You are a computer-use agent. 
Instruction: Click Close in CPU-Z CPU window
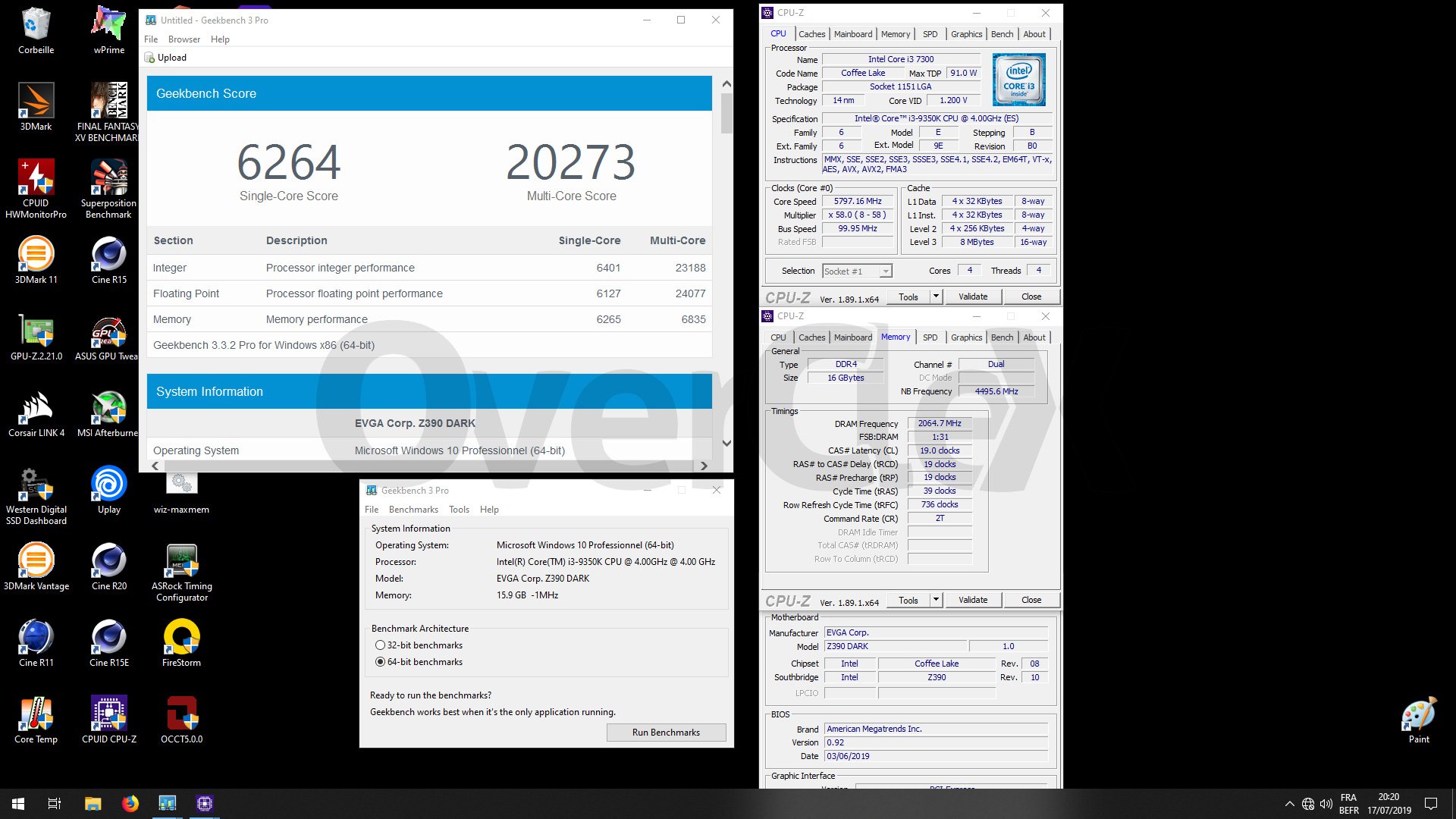pos(1031,297)
